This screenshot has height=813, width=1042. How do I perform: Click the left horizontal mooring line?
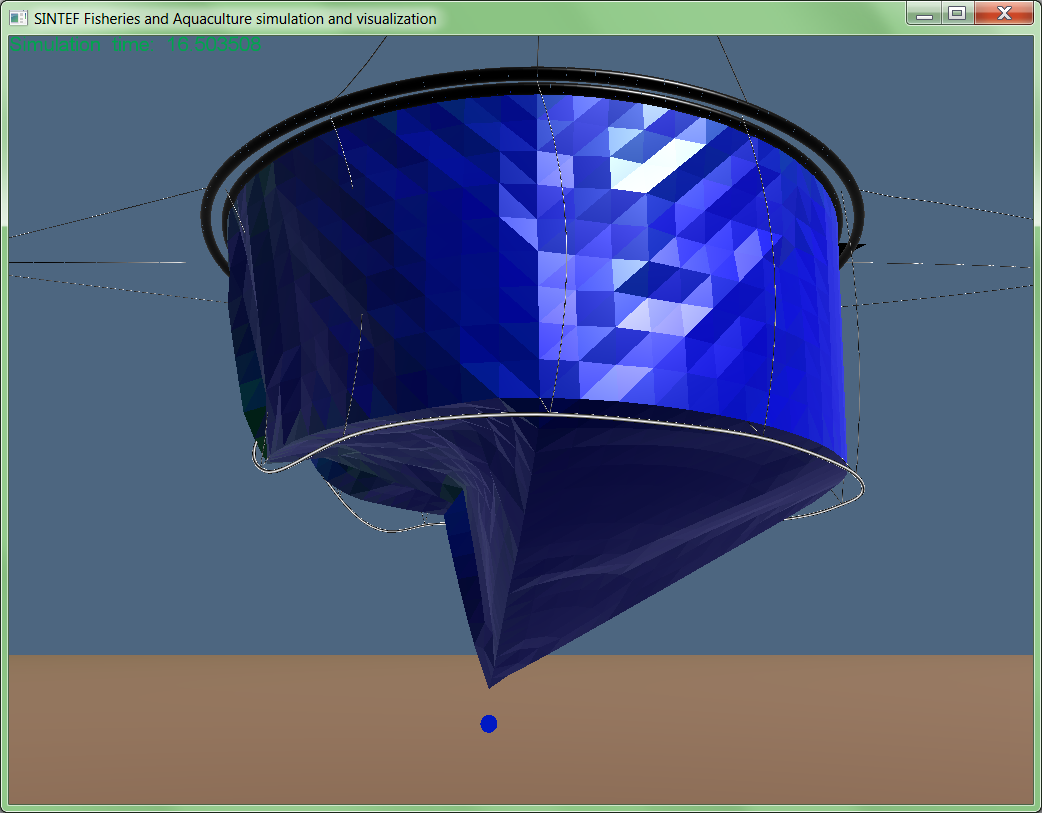tap(100, 263)
